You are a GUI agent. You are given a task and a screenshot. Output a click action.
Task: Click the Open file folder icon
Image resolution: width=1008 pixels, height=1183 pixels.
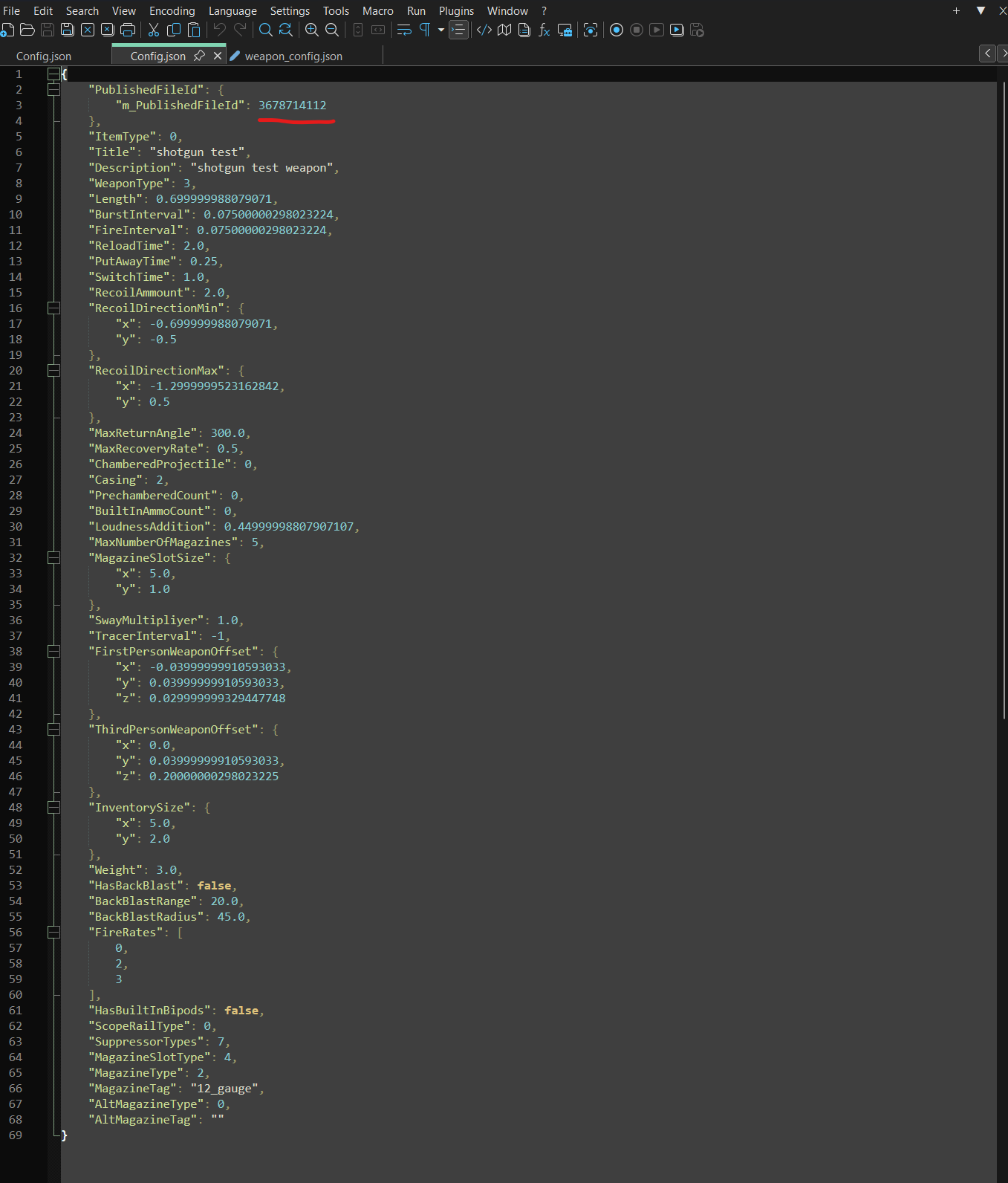[27, 30]
